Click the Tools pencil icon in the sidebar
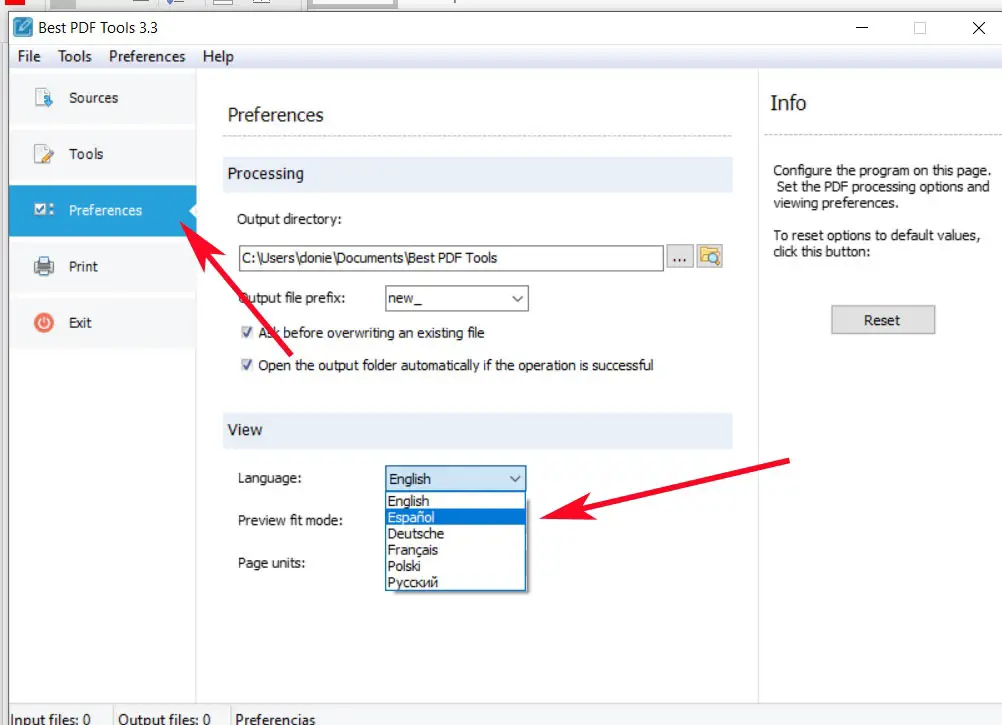The image size is (1002, 725). pyautogui.click(x=43, y=154)
